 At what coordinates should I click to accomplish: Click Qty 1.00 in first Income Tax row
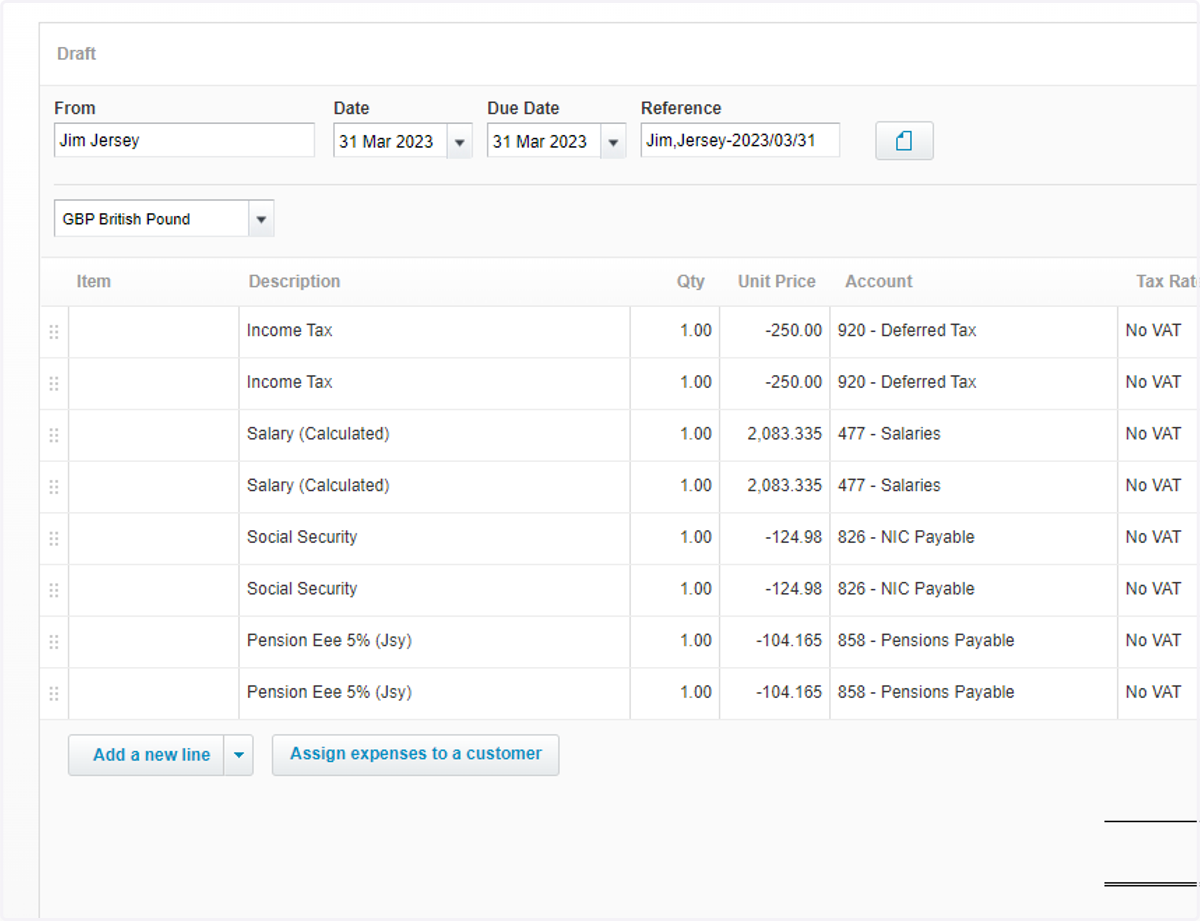click(x=674, y=331)
